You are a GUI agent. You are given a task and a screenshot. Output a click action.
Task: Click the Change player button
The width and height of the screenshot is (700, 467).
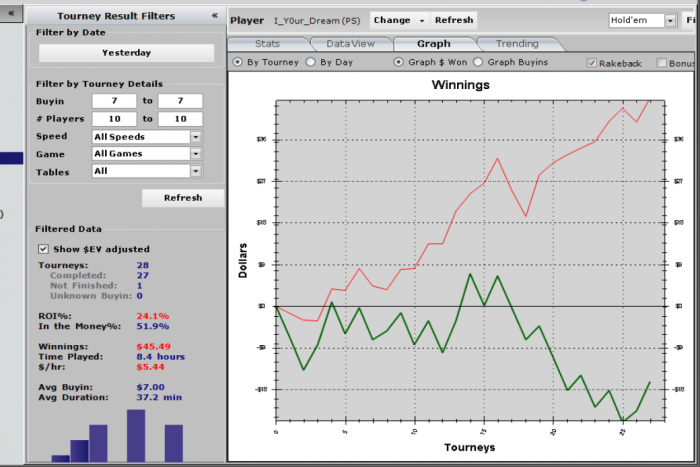(x=399, y=20)
